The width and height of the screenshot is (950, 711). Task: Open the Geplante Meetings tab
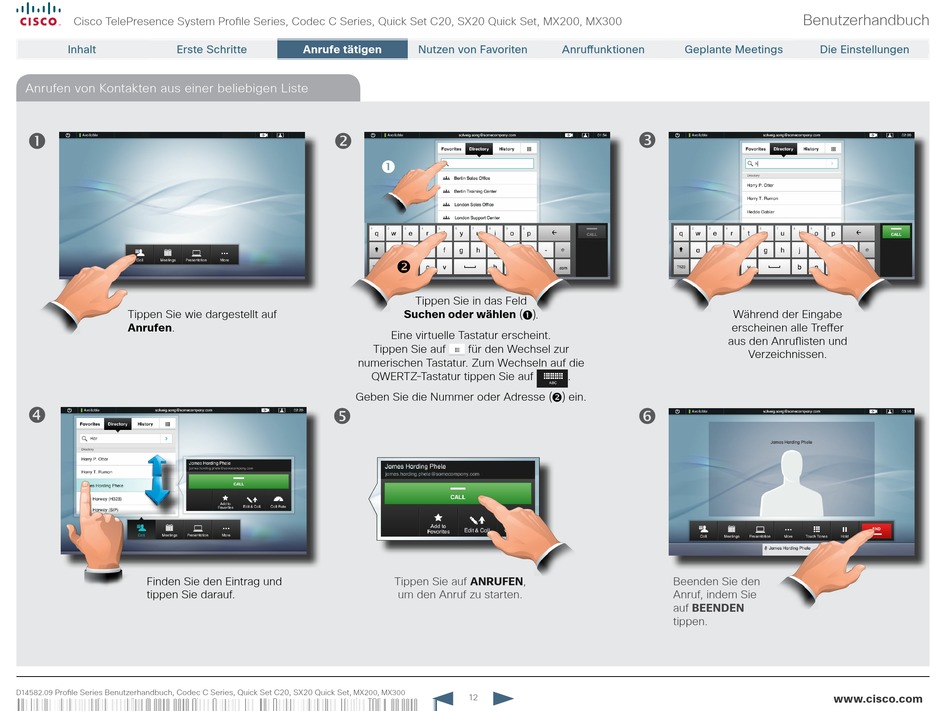tap(733, 50)
